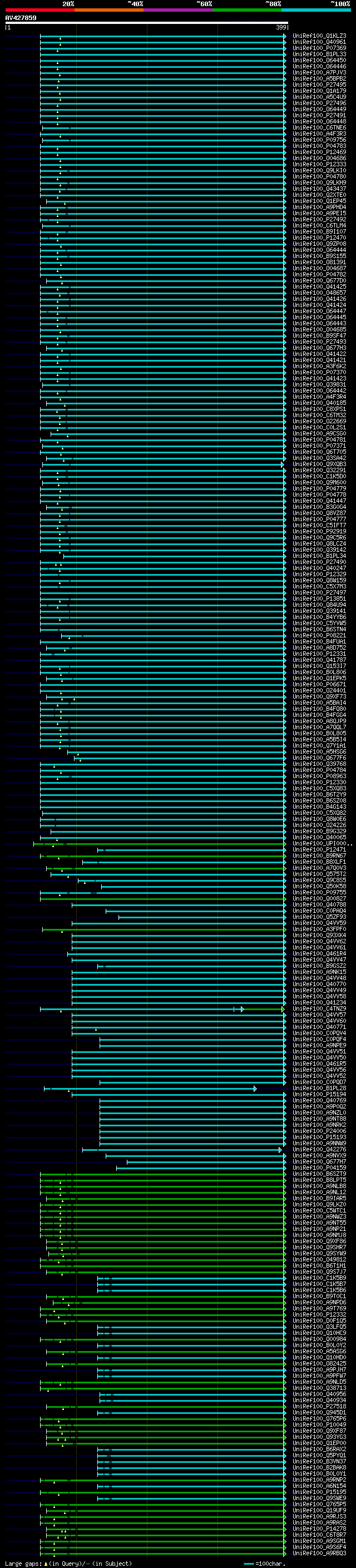Select the UniRef100_P04159 label
This screenshot has width=356, height=1568.
pos(319,1168)
